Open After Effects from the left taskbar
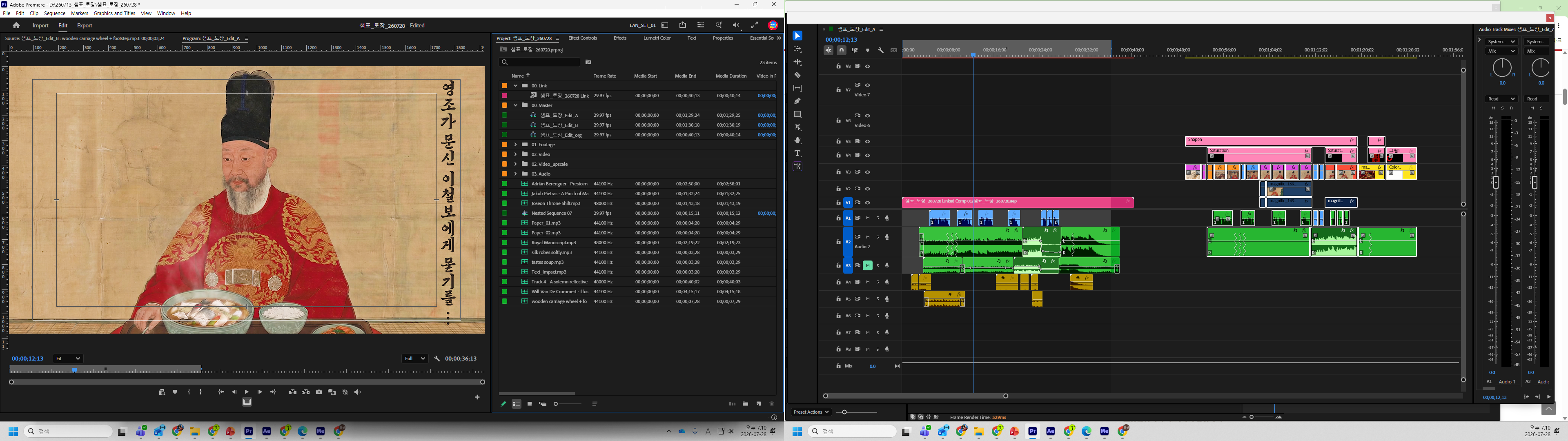The image size is (1568, 441). coord(267,432)
